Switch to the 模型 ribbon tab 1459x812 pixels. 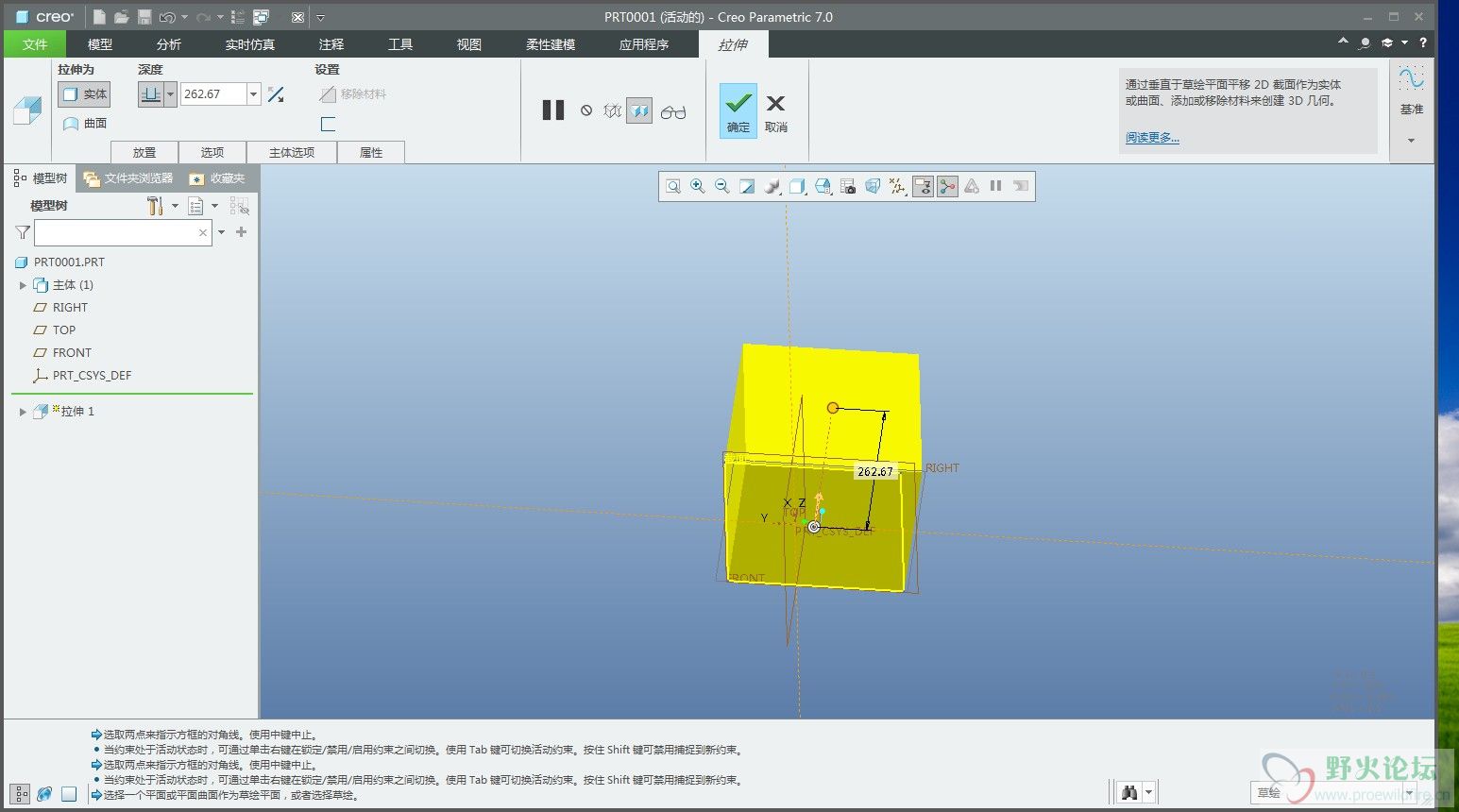(x=100, y=44)
